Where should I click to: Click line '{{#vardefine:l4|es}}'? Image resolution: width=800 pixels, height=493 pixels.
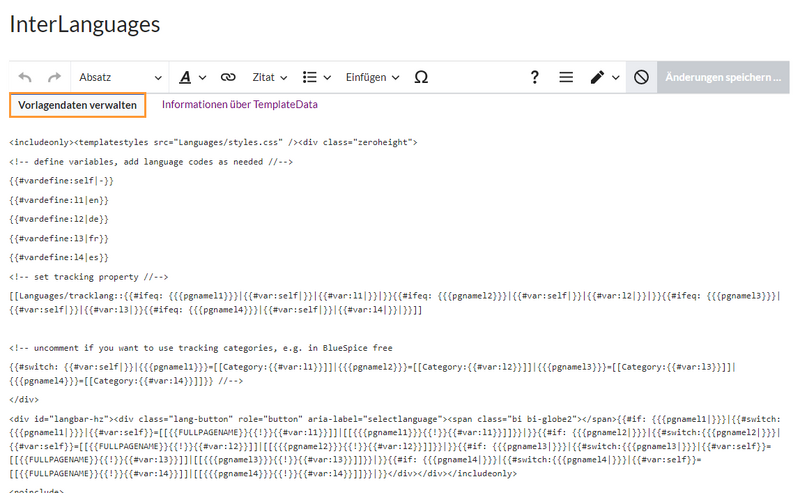point(59,258)
